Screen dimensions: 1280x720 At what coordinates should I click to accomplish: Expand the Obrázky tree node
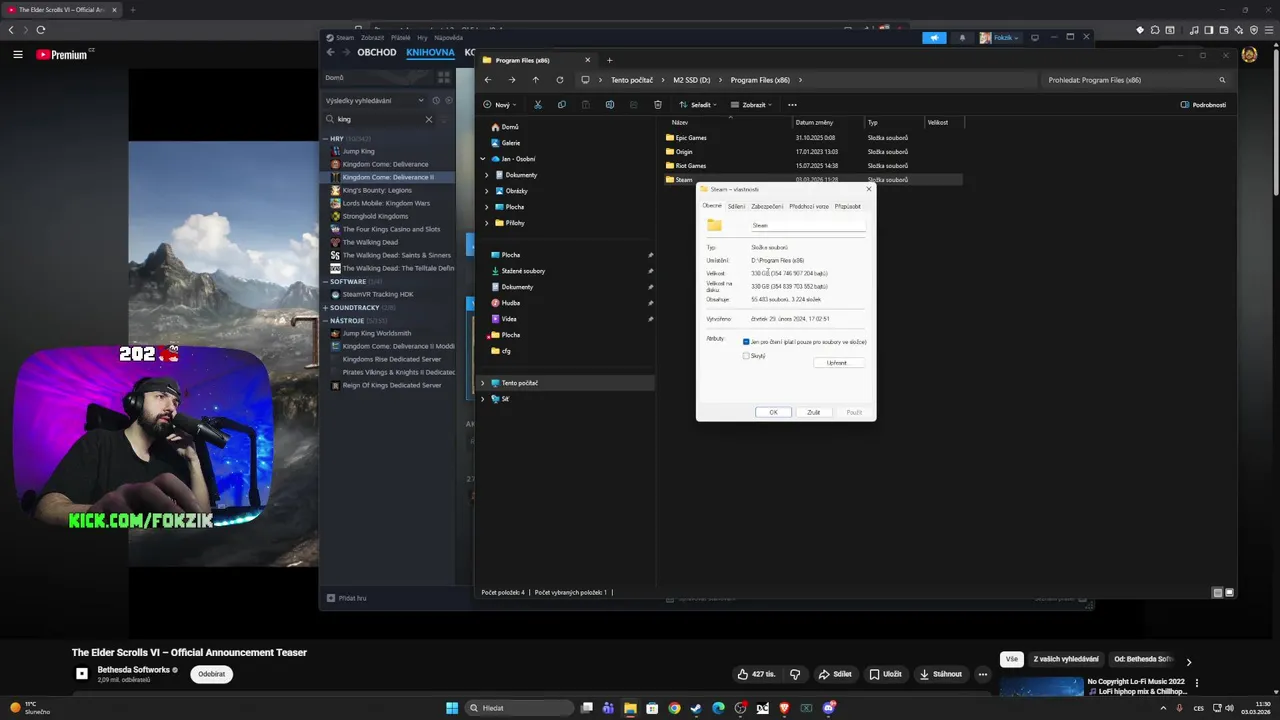click(x=486, y=191)
